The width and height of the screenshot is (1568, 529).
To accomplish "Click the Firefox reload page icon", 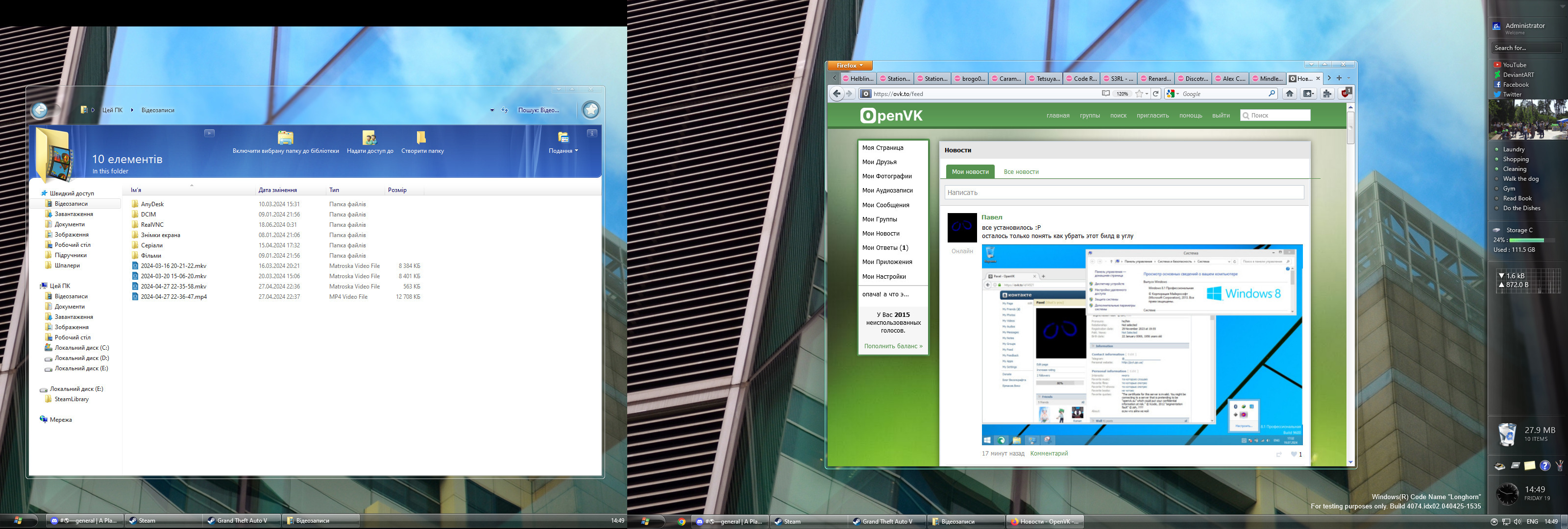I will pos(1155,94).
